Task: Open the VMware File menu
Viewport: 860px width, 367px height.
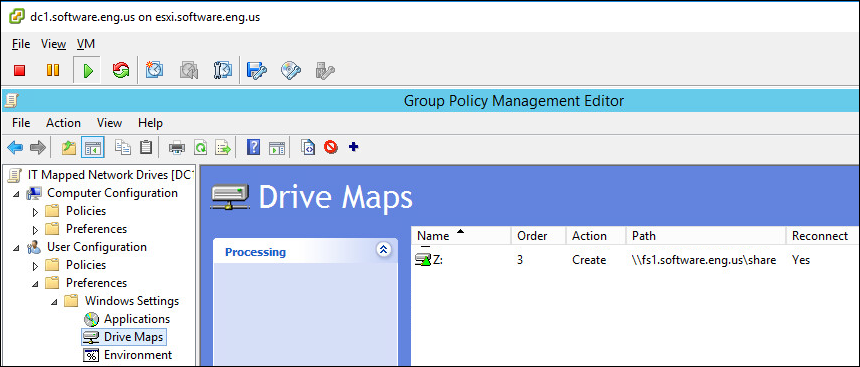Action: (x=21, y=44)
